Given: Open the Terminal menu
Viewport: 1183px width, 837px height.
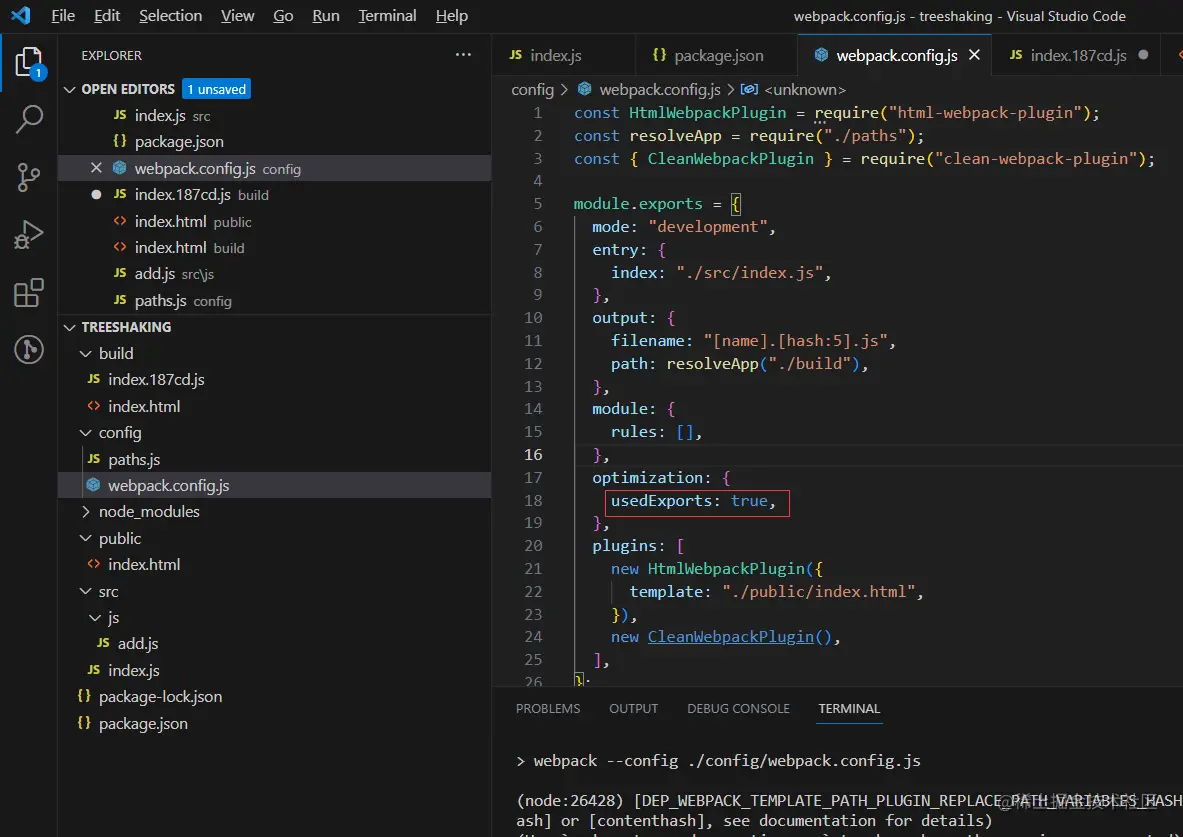Looking at the screenshot, I should (x=387, y=16).
